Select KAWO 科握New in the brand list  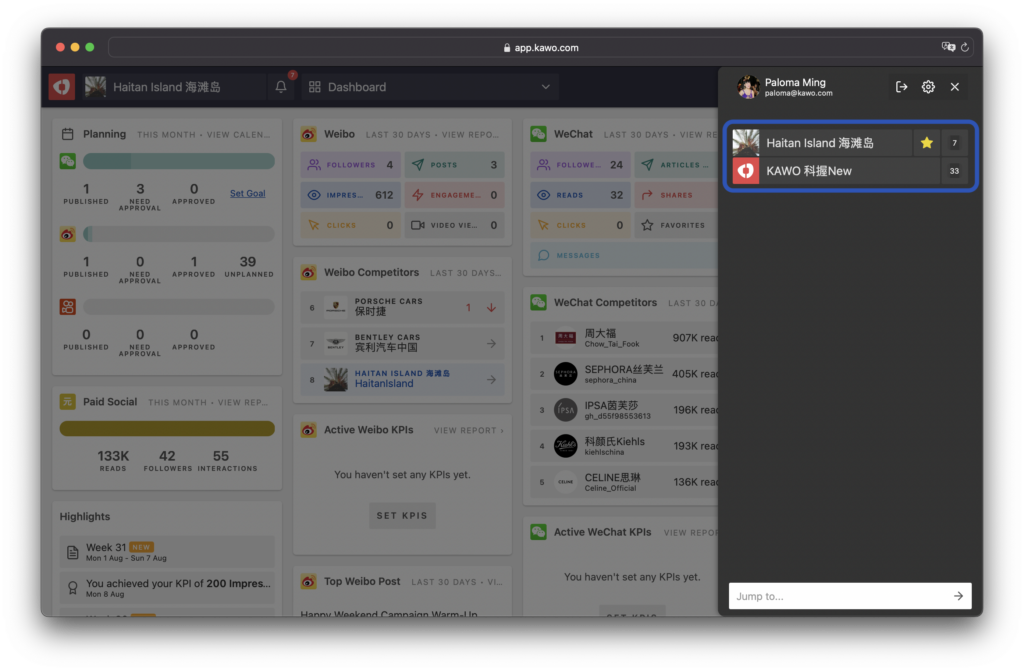pos(835,171)
